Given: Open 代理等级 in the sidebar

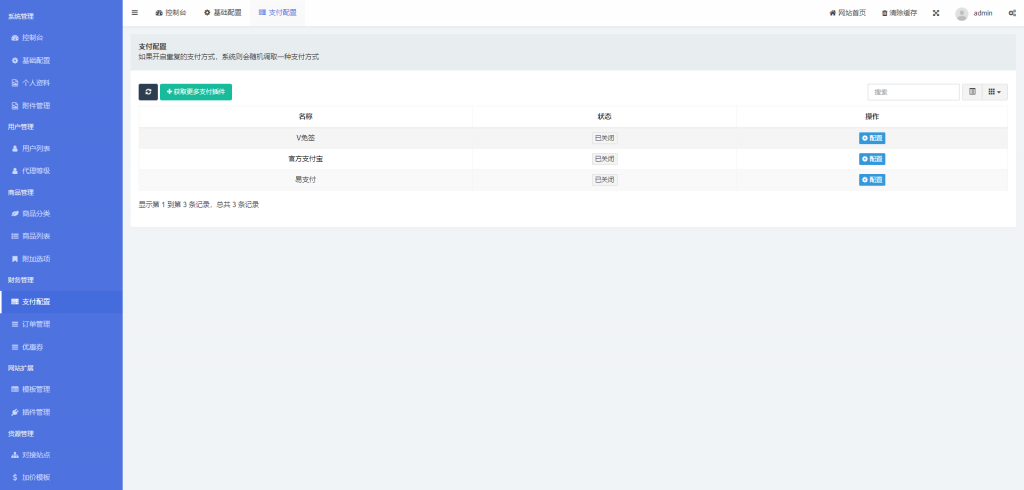Looking at the screenshot, I should 61,171.
